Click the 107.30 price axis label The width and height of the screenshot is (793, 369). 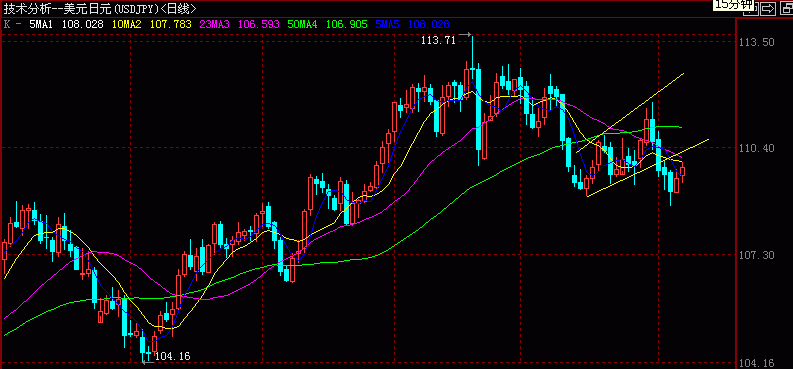pos(757,255)
